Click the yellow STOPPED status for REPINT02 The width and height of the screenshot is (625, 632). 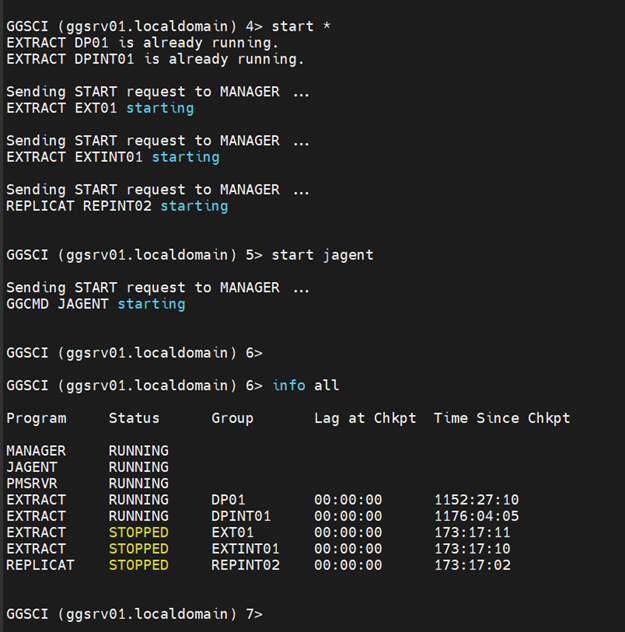click(138, 565)
